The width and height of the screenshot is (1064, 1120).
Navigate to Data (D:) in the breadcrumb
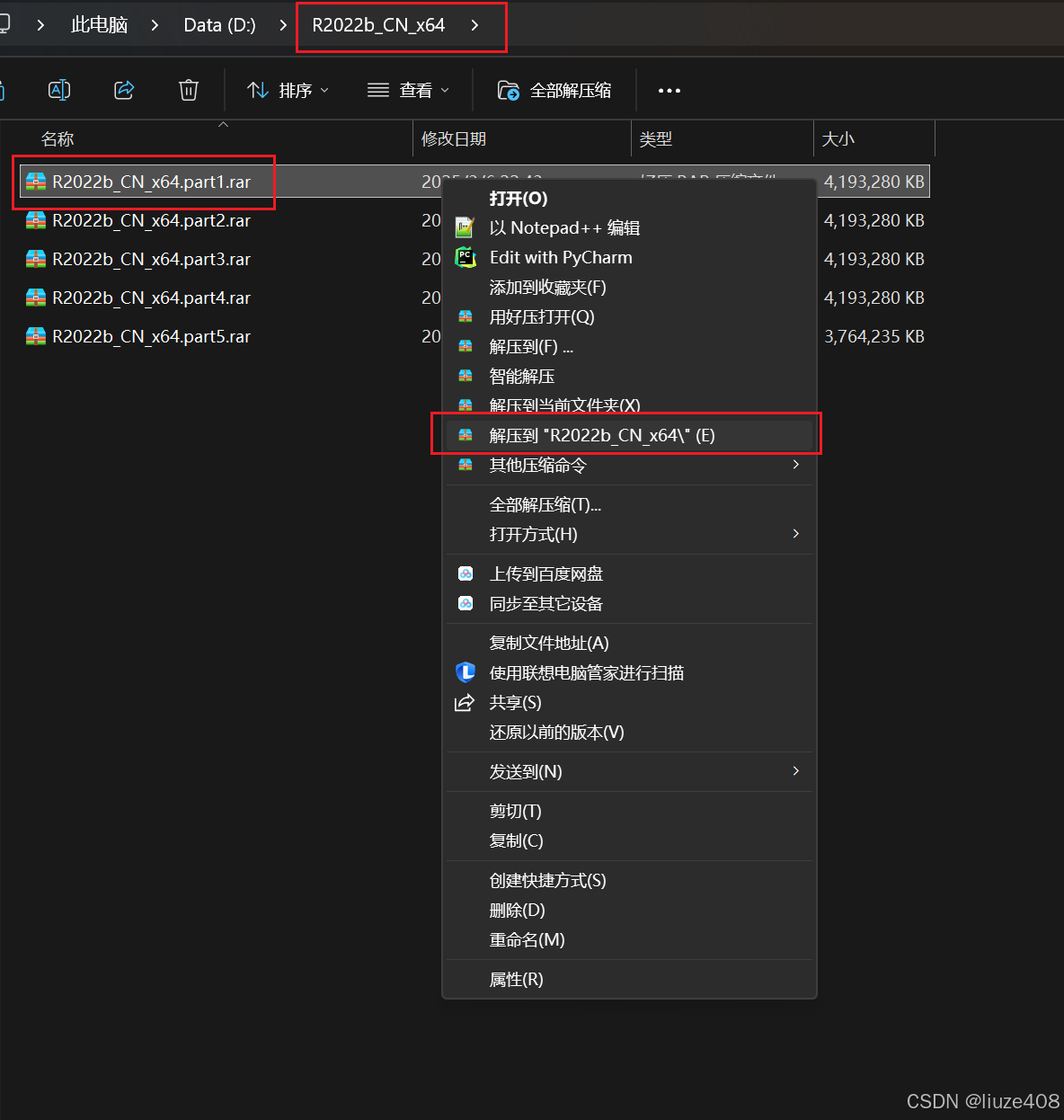click(218, 24)
